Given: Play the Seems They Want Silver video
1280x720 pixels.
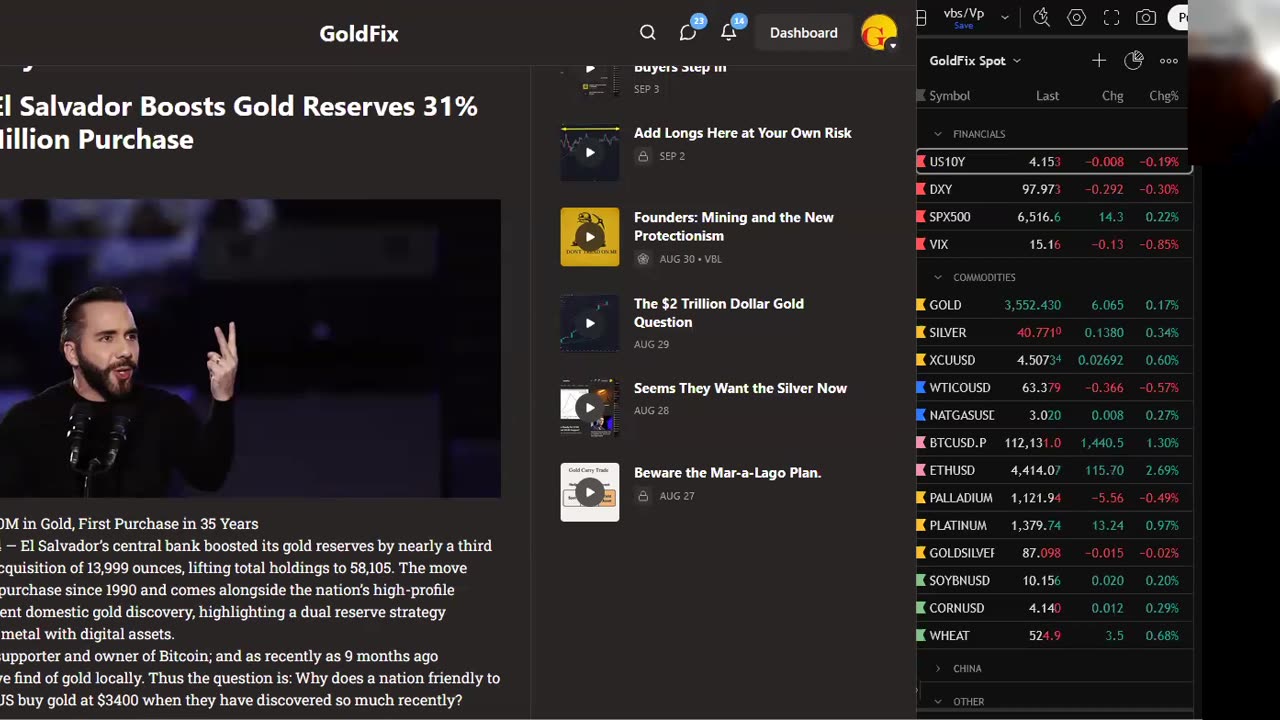Looking at the screenshot, I should point(590,408).
